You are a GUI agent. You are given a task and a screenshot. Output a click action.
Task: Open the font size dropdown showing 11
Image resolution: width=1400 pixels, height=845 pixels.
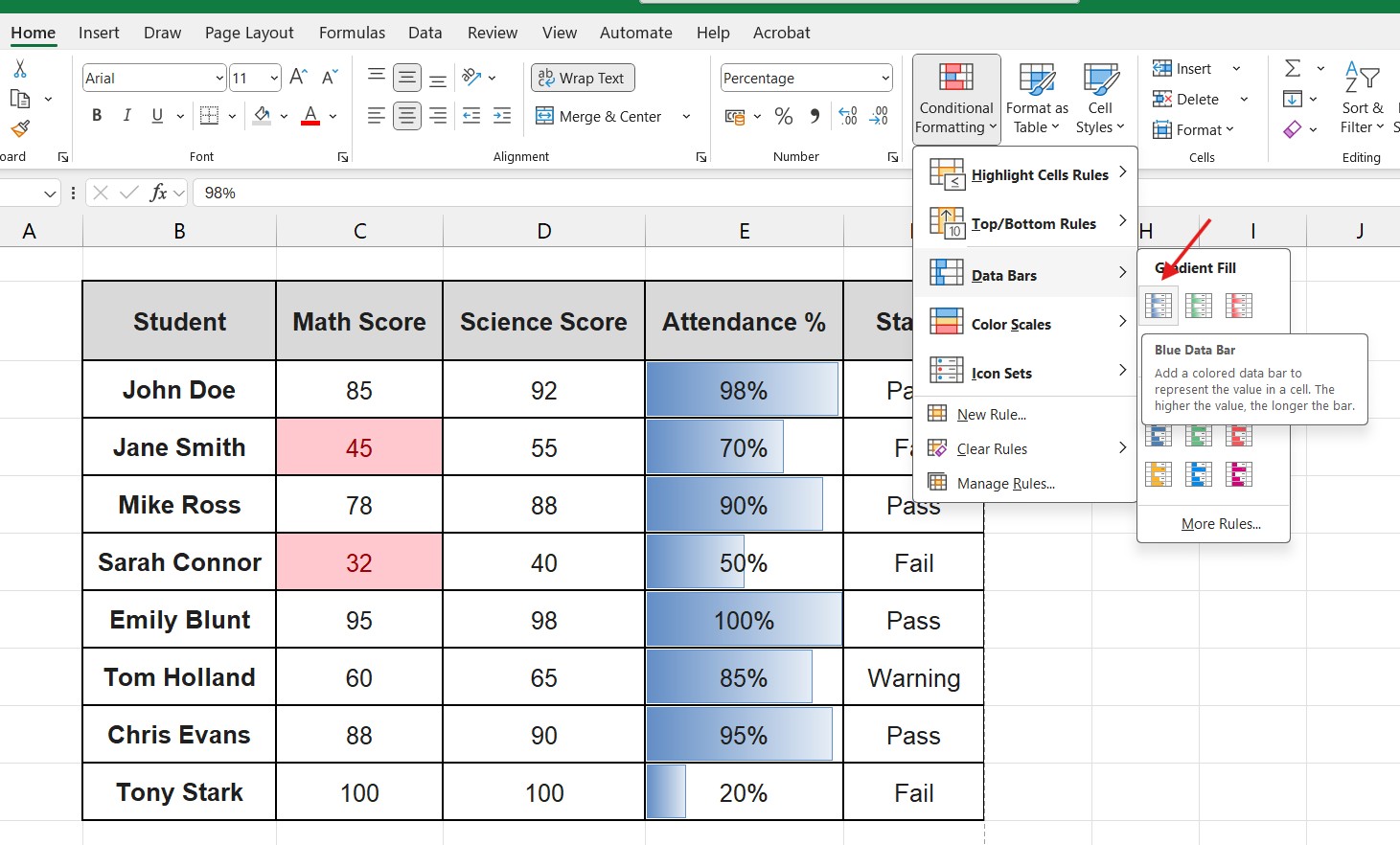[274, 78]
